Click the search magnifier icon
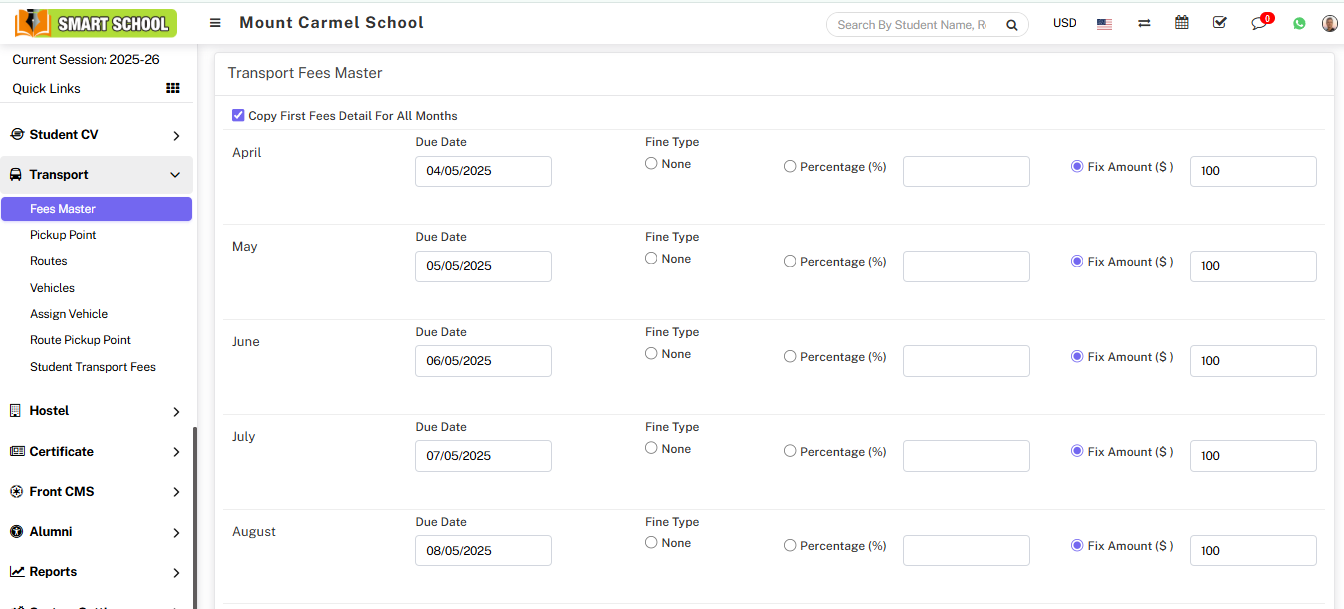This screenshot has width=1344, height=609. (x=1011, y=25)
